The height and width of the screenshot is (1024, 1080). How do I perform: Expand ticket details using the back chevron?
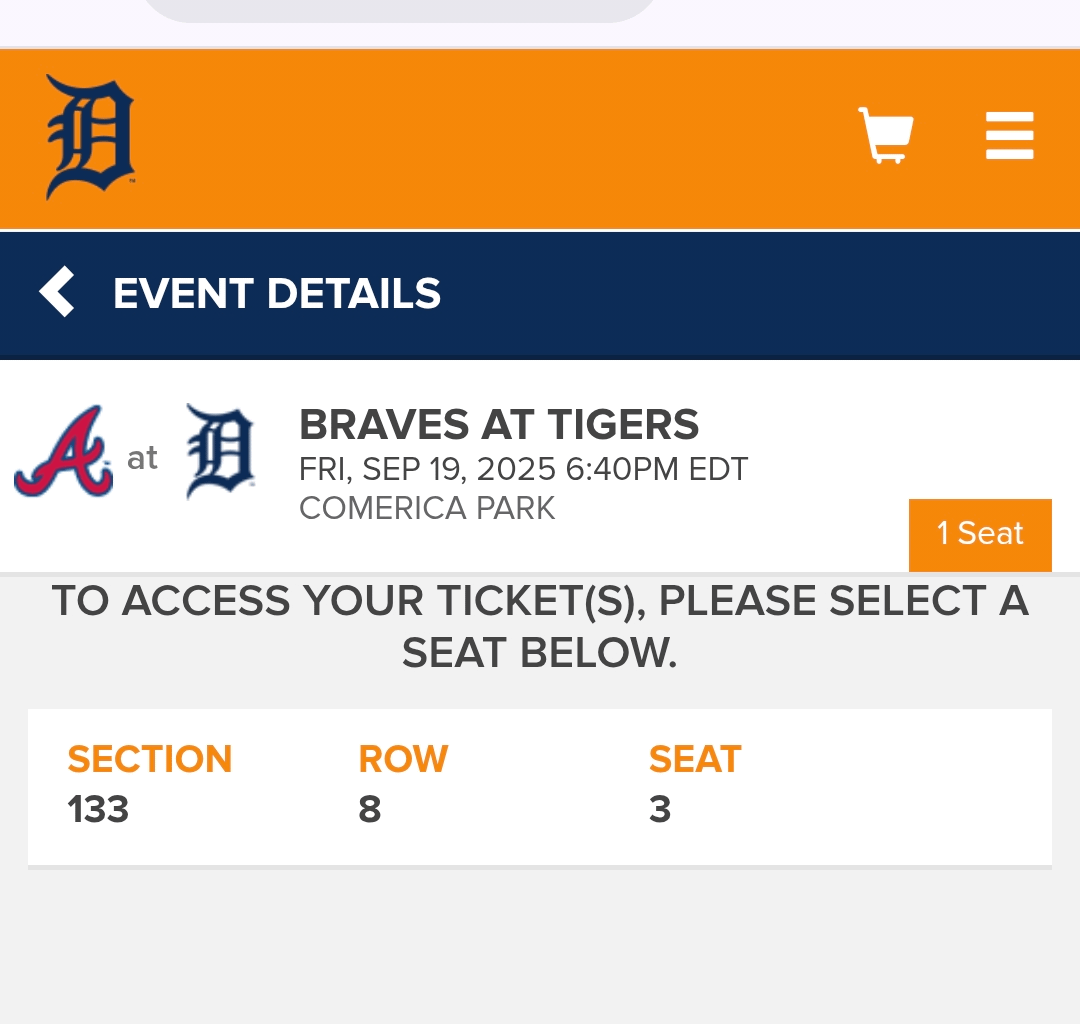coord(57,293)
